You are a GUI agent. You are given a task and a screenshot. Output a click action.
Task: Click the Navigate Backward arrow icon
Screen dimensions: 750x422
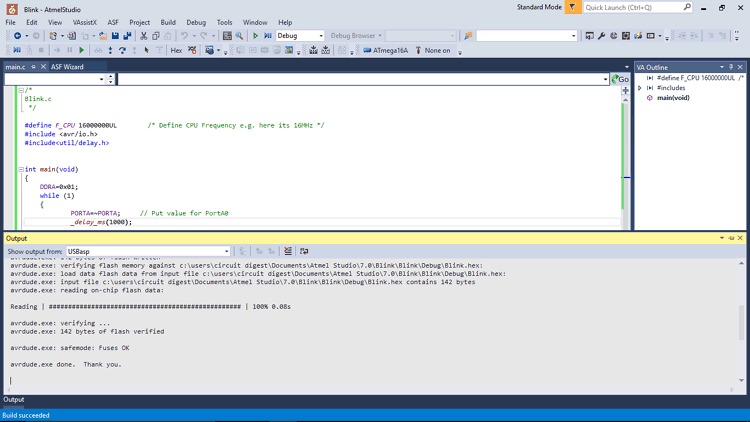click(x=17, y=36)
